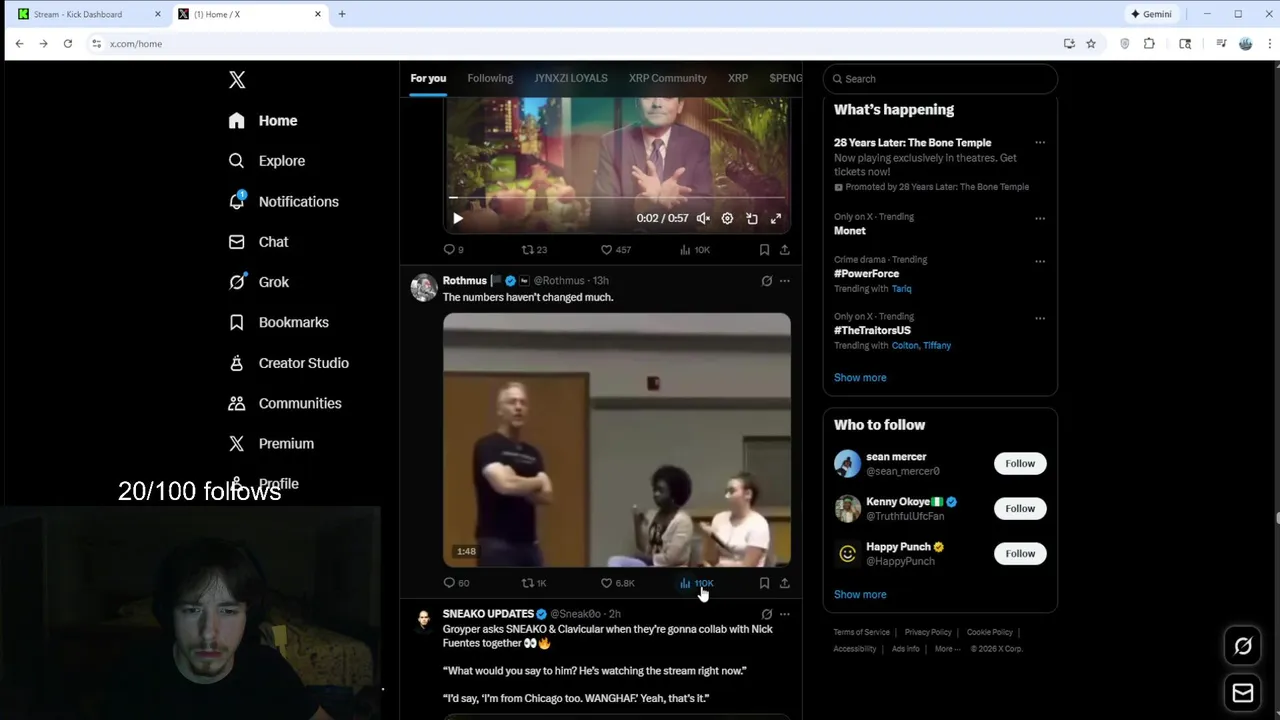The width and height of the screenshot is (1280, 720).
Task: Open Creator Studio
Action: click(x=288, y=363)
